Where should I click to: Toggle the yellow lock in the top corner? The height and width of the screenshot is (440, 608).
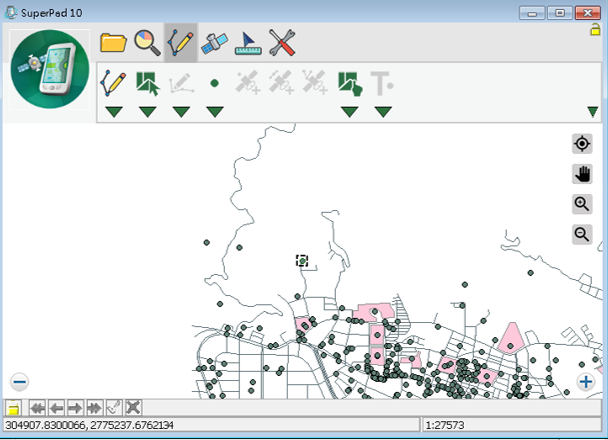[x=595, y=30]
